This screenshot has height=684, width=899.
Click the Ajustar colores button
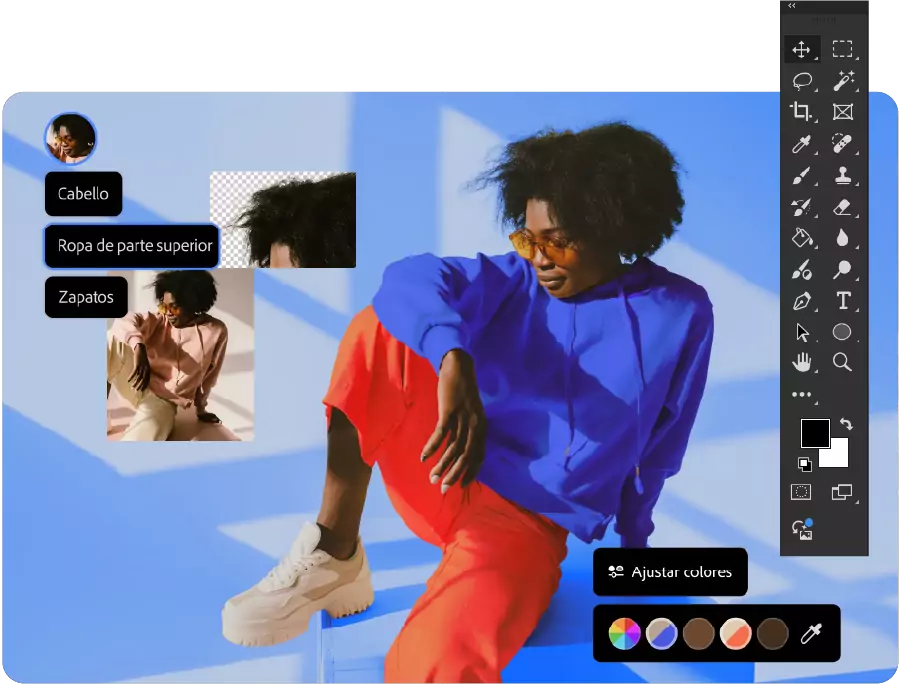670,572
